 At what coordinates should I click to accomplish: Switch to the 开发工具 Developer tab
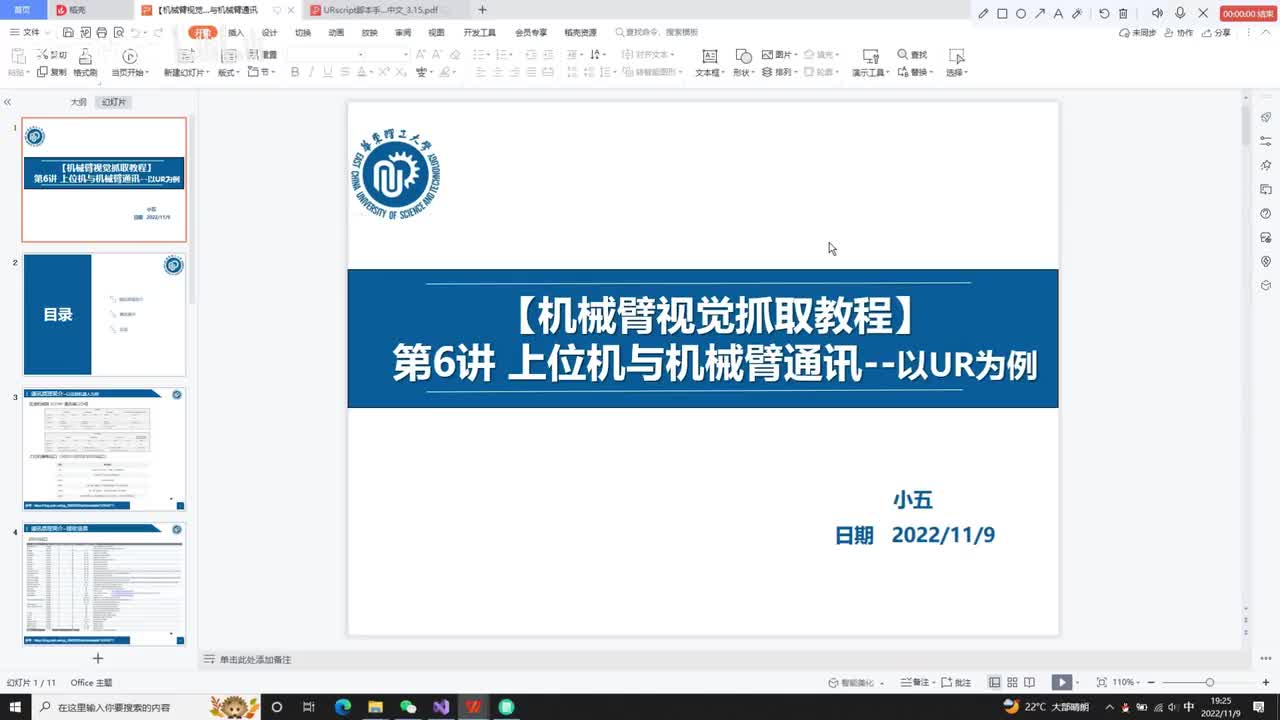click(x=479, y=33)
